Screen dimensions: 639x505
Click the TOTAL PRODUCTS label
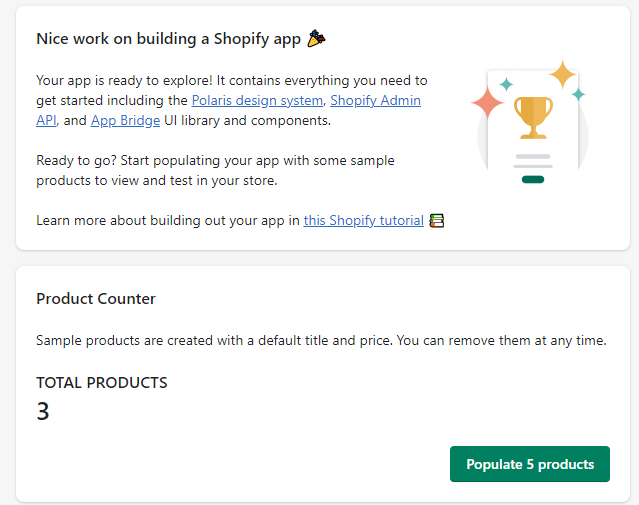coord(102,383)
